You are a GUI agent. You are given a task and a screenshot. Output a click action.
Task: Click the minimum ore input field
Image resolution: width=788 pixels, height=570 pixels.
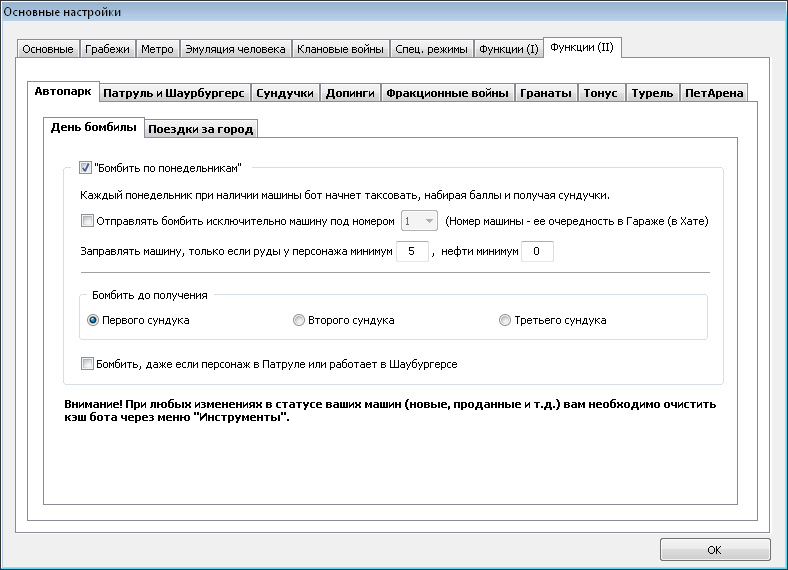point(412,251)
